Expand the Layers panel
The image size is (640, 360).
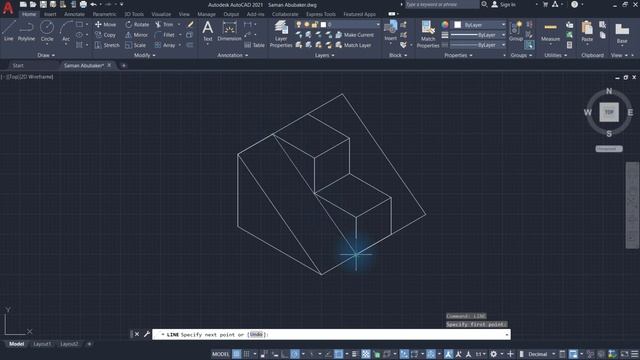(325, 55)
